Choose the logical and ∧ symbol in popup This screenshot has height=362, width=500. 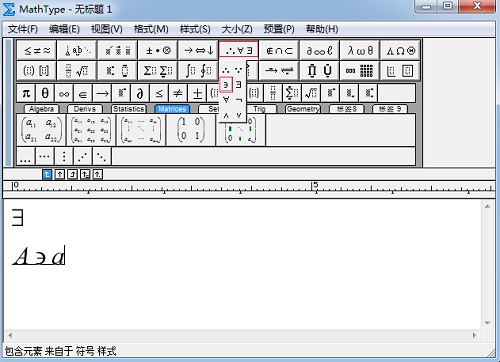click(x=226, y=115)
